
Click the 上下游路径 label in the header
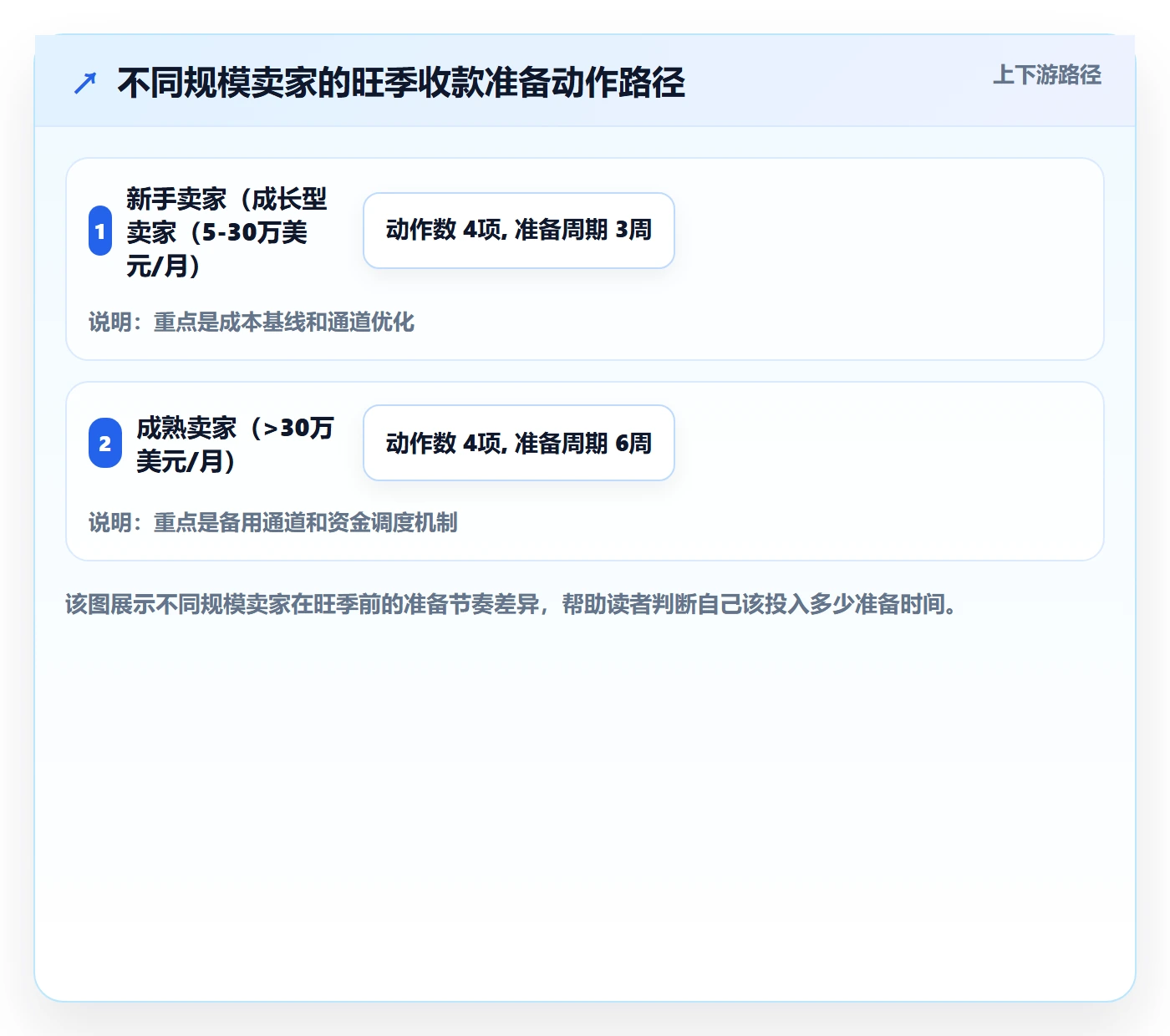(1046, 75)
